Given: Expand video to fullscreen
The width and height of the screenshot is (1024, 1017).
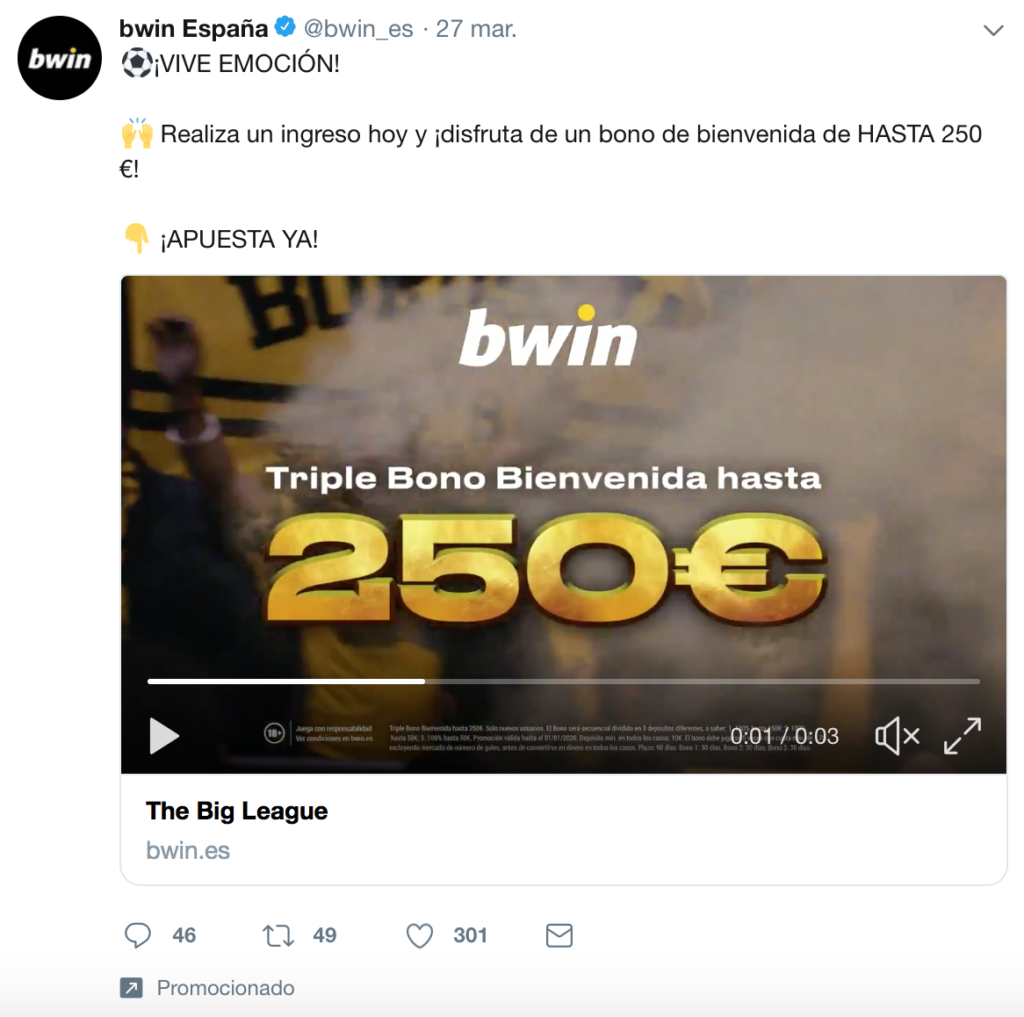Looking at the screenshot, I should tap(963, 736).
